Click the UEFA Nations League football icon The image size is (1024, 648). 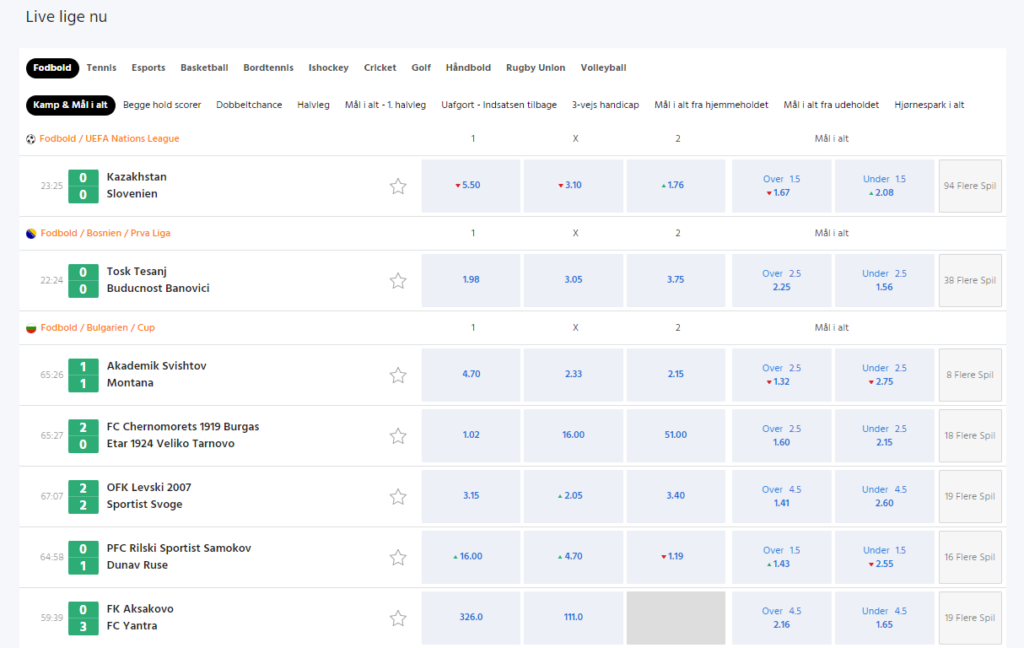pyautogui.click(x=31, y=139)
